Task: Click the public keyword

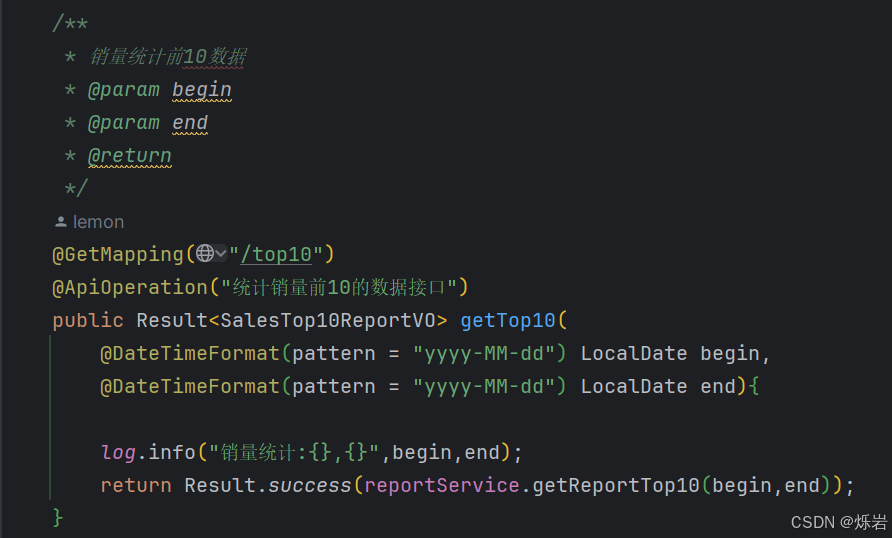Action: pos(88,320)
